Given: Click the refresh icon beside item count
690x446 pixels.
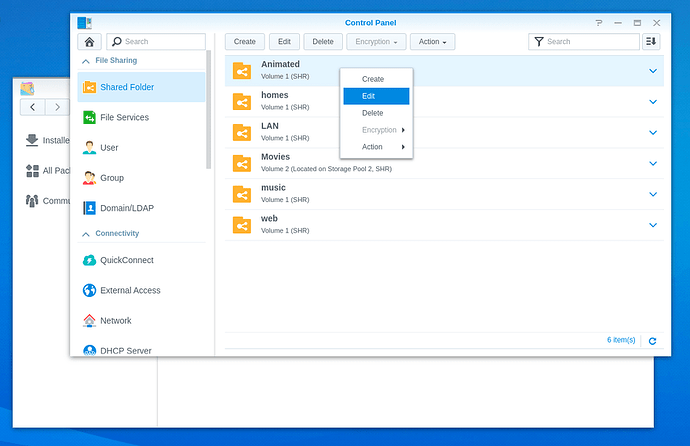Looking at the screenshot, I should click(653, 341).
